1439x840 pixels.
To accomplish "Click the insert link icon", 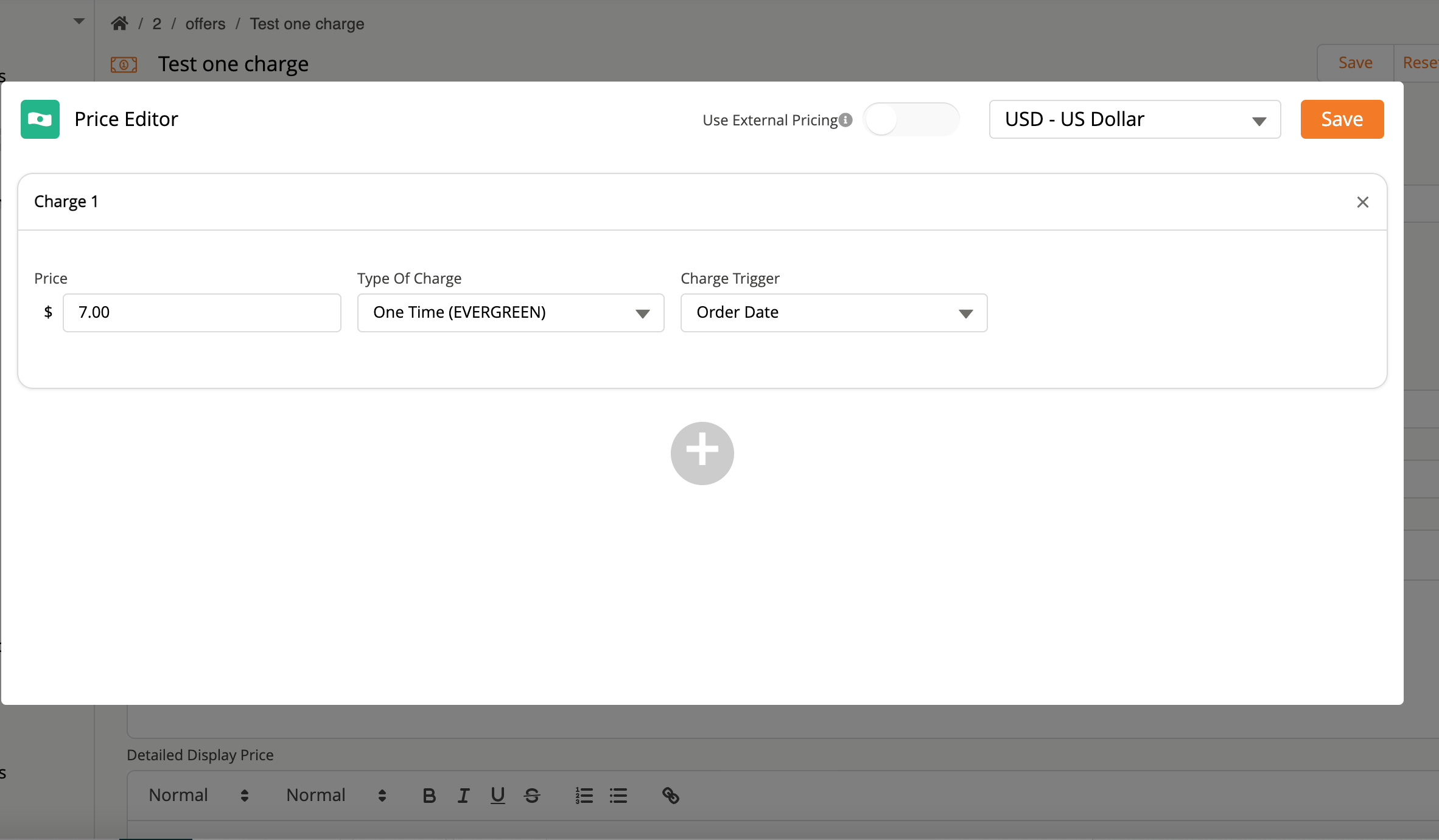I will point(670,796).
